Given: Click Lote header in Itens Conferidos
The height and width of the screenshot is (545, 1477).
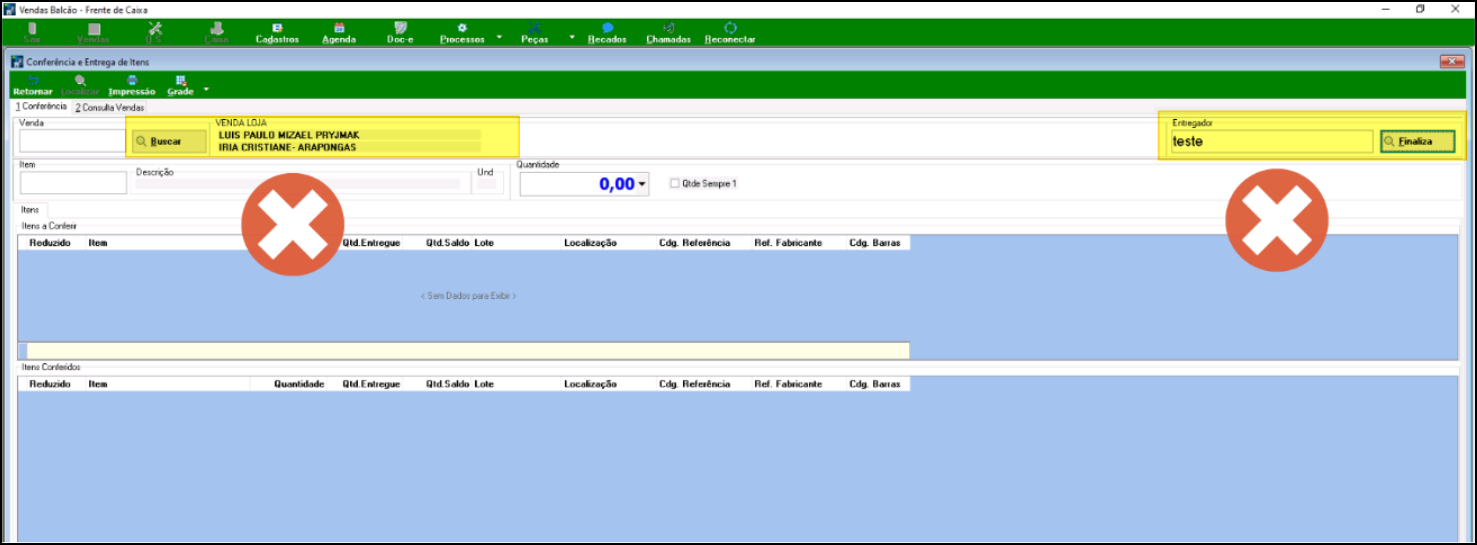Looking at the screenshot, I should tap(484, 384).
